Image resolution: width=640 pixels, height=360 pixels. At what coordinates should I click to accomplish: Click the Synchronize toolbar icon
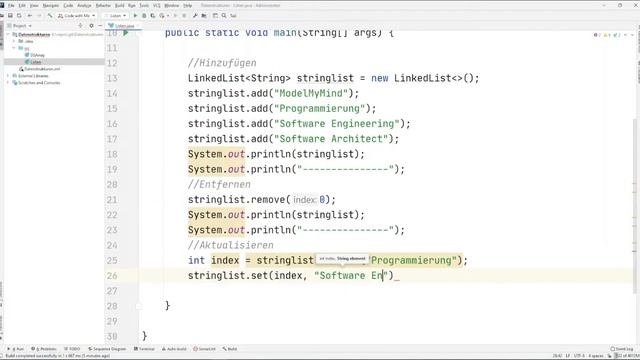point(19,16)
